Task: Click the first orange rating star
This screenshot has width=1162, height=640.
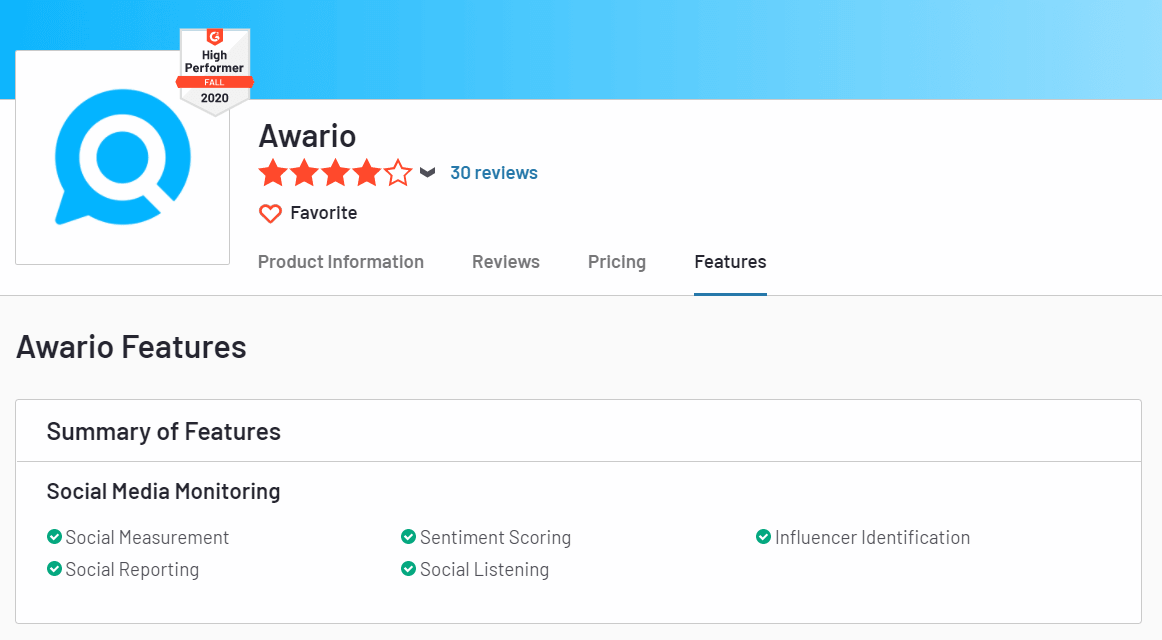Action: [273, 173]
